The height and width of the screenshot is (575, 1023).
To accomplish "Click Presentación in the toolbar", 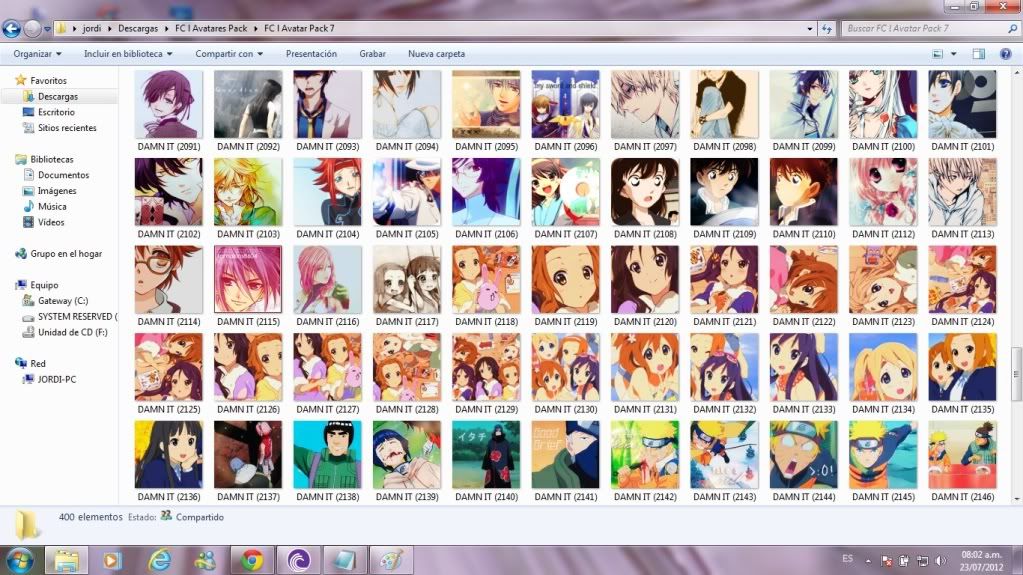I will tap(311, 54).
